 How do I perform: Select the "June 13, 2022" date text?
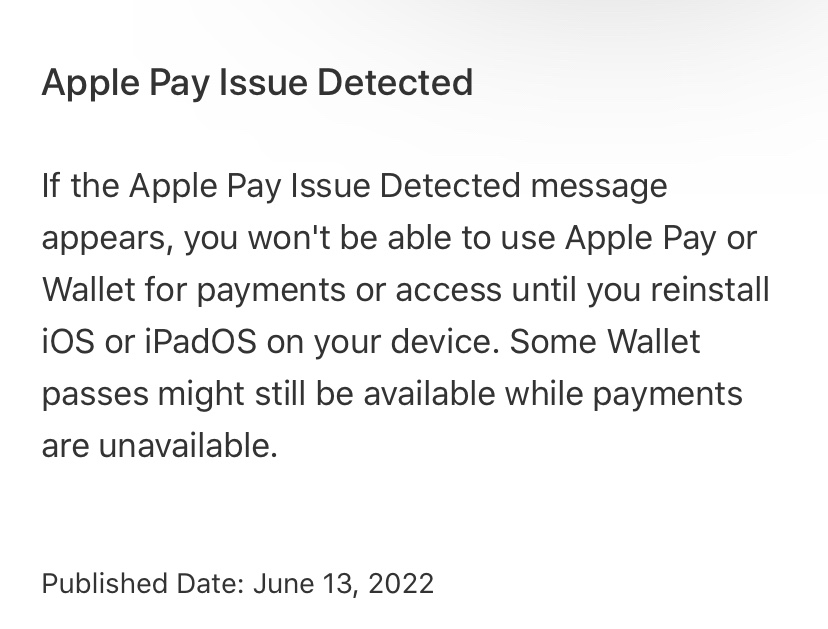point(343,584)
